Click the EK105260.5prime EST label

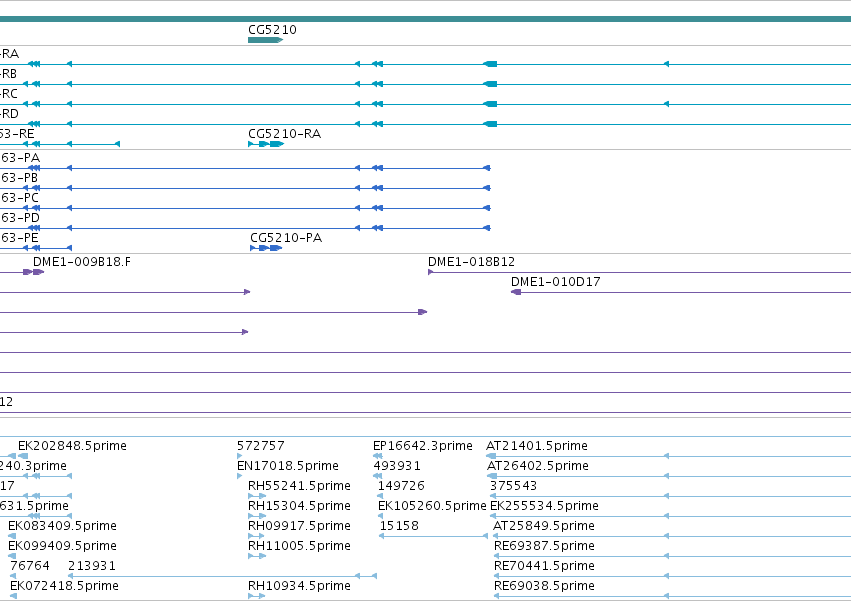432,506
